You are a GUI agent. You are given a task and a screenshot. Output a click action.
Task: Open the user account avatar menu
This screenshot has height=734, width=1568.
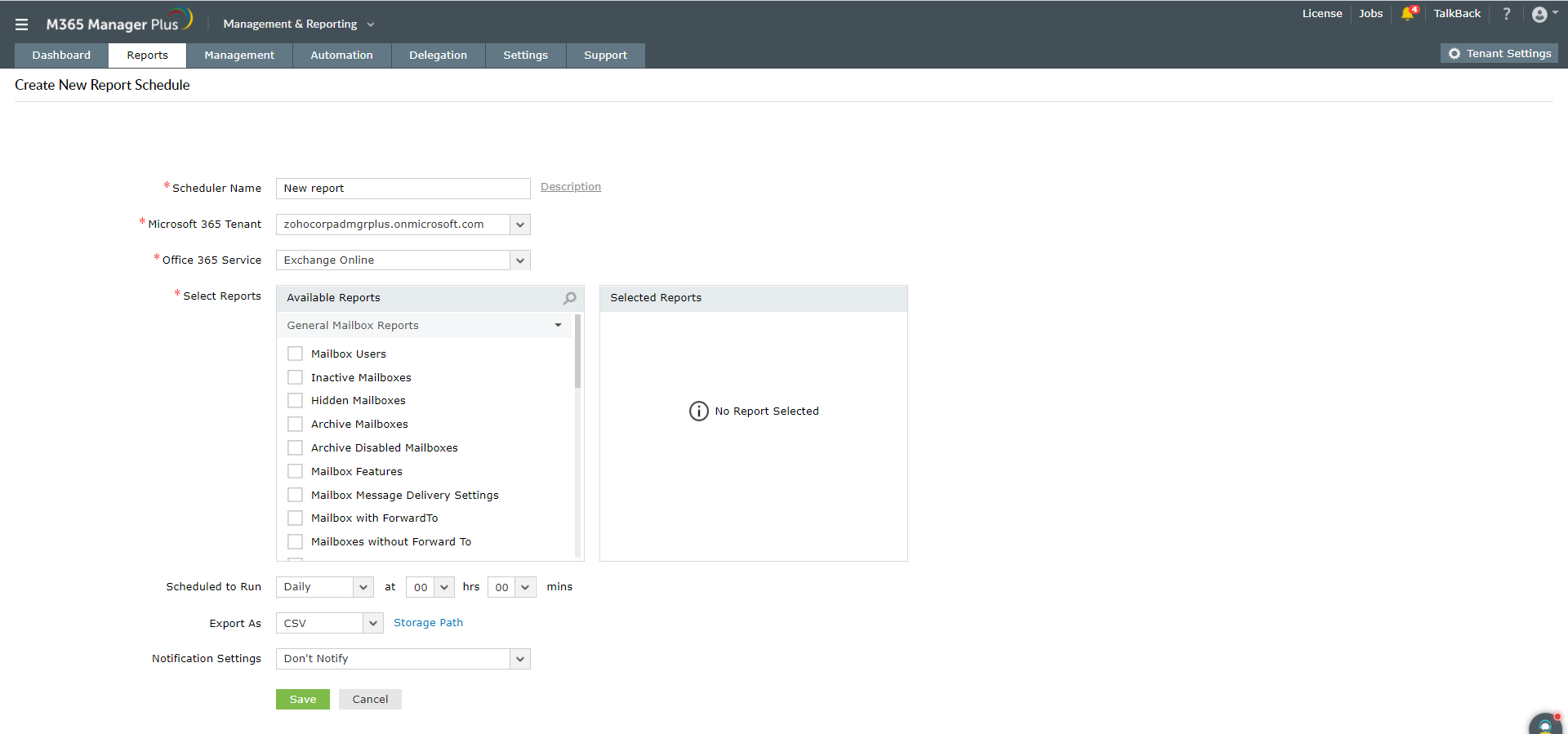pos(1543,14)
